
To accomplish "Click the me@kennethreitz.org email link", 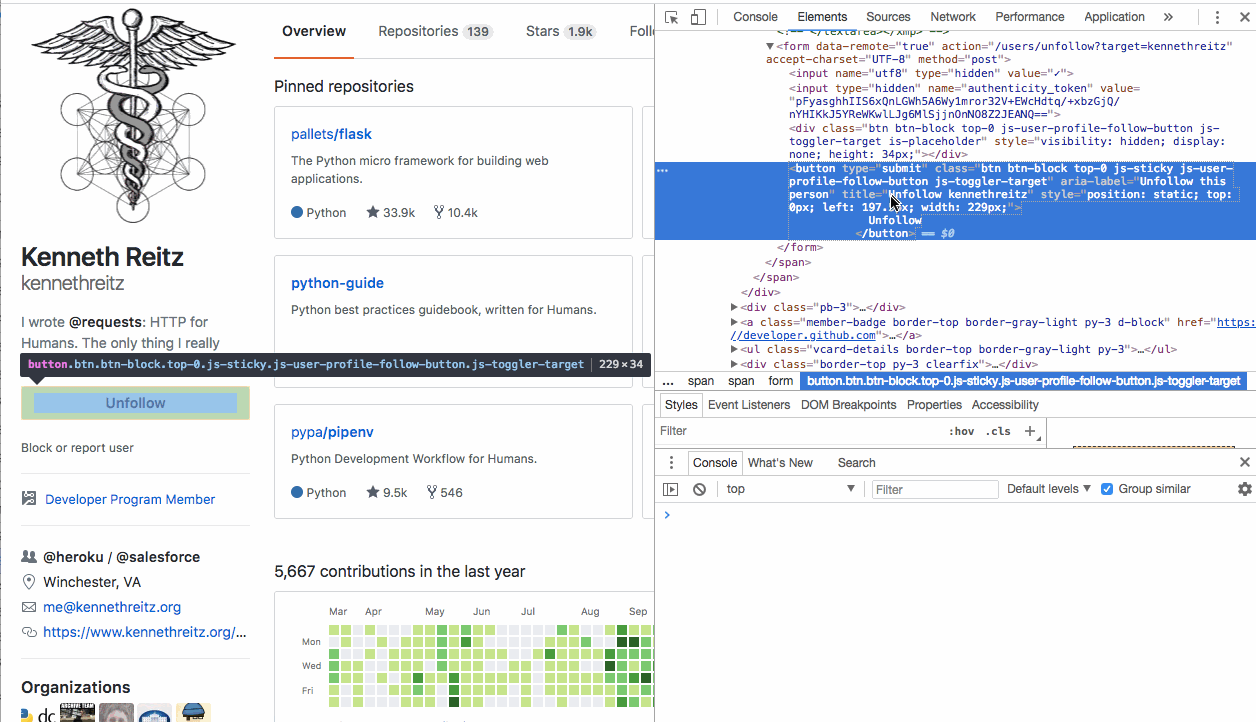I will click(x=112, y=607).
